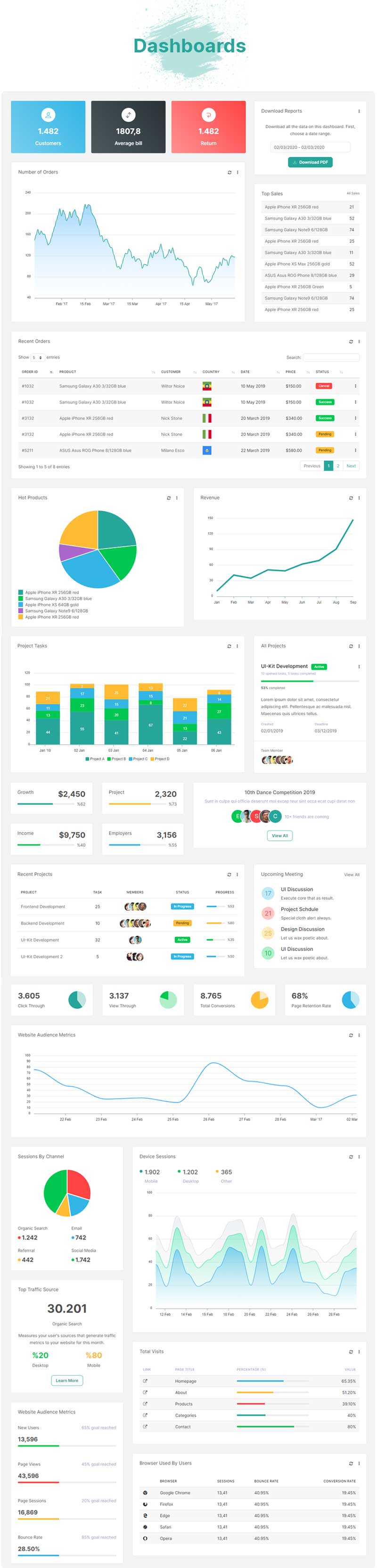Image resolution: width=377 pixels, height=1568 pixels.
Task: Click the Customers user icon in blue card
Action: 48,115
